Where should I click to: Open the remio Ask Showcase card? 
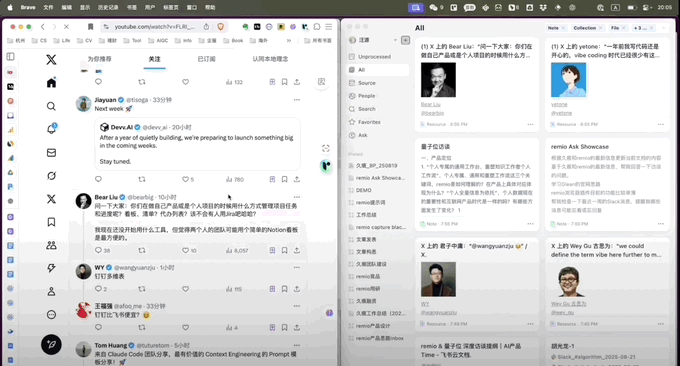(607, 184)
